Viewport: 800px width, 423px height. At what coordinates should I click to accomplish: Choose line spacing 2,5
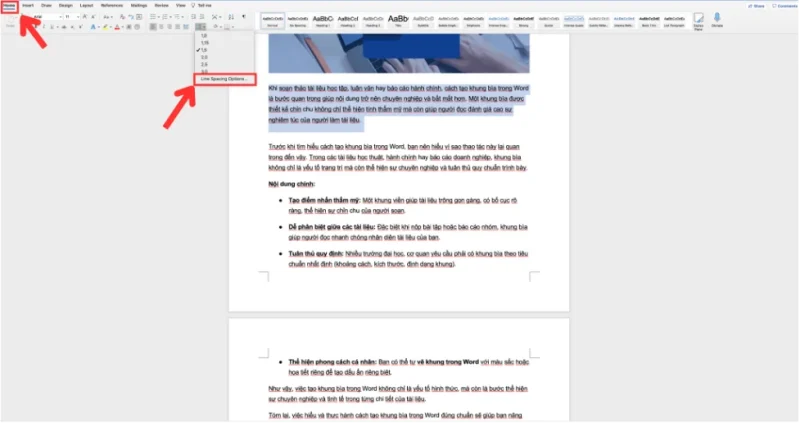204,64
